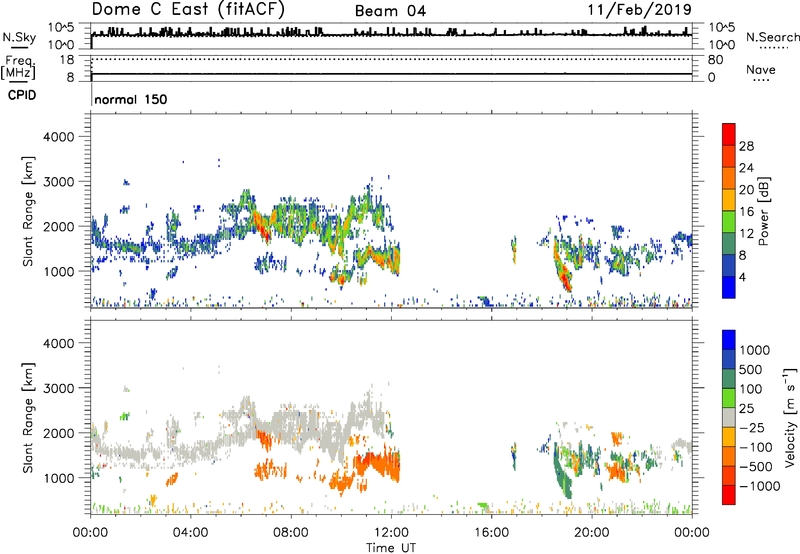Pick the red top segment of power colorbar
Image resolution: width=800 pixels, height=554 pixels.
729,135
